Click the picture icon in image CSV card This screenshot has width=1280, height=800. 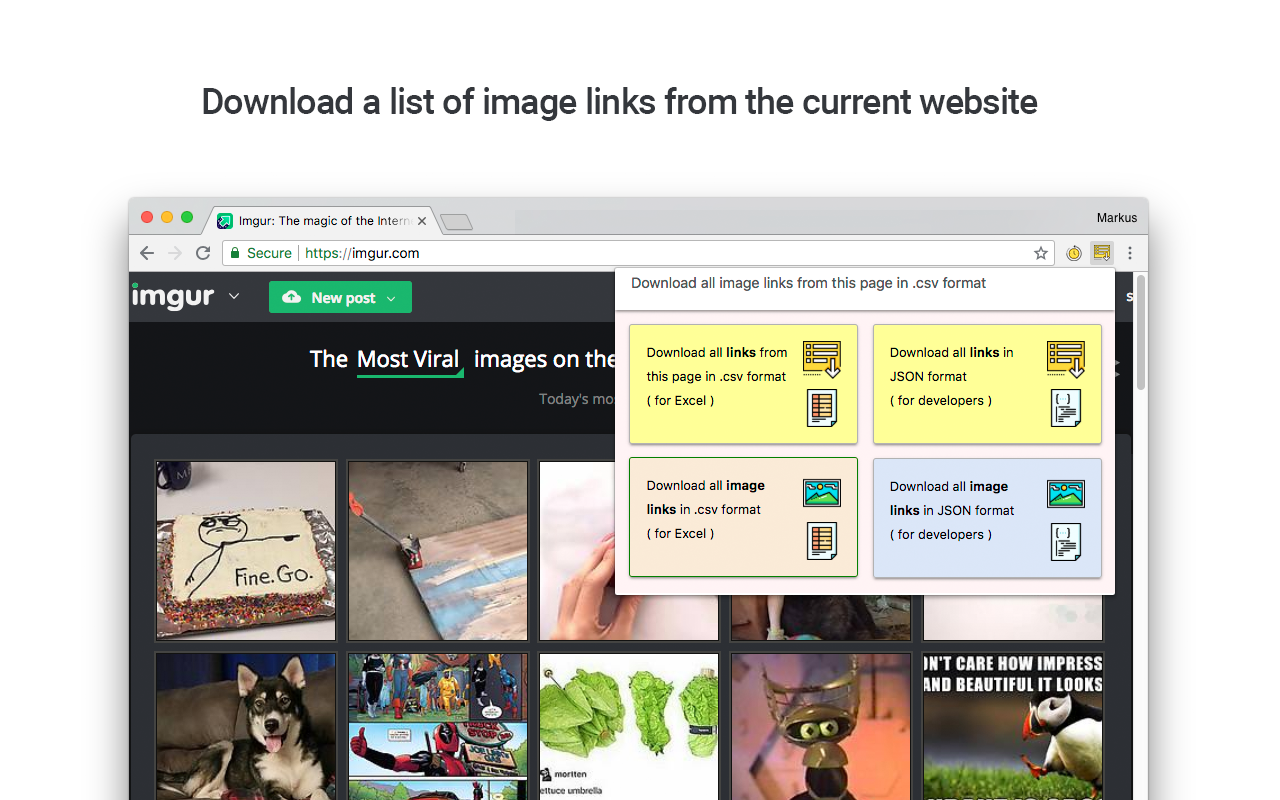(822, 493)
